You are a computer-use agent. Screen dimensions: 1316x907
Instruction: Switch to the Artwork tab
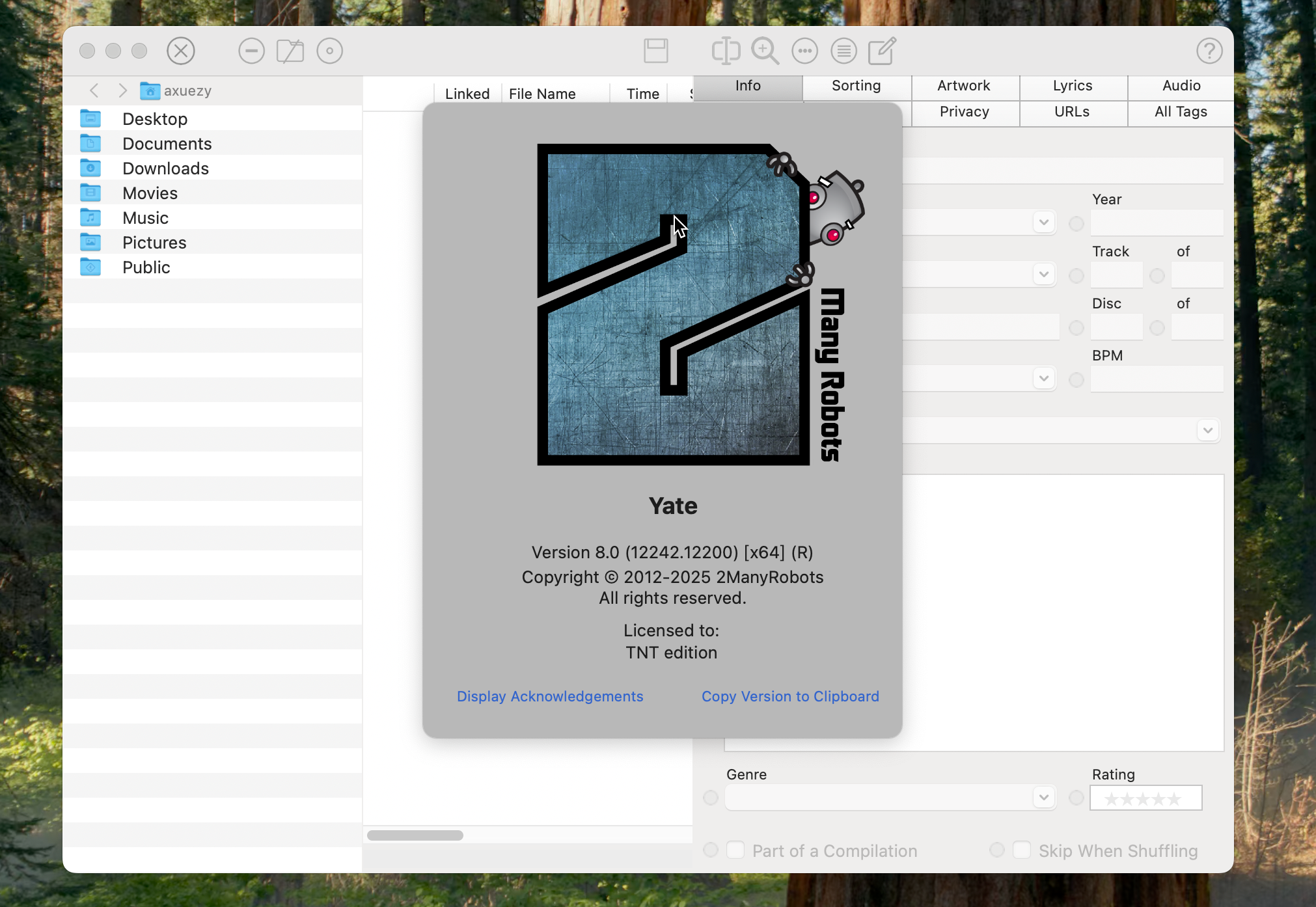pos(965,87)
